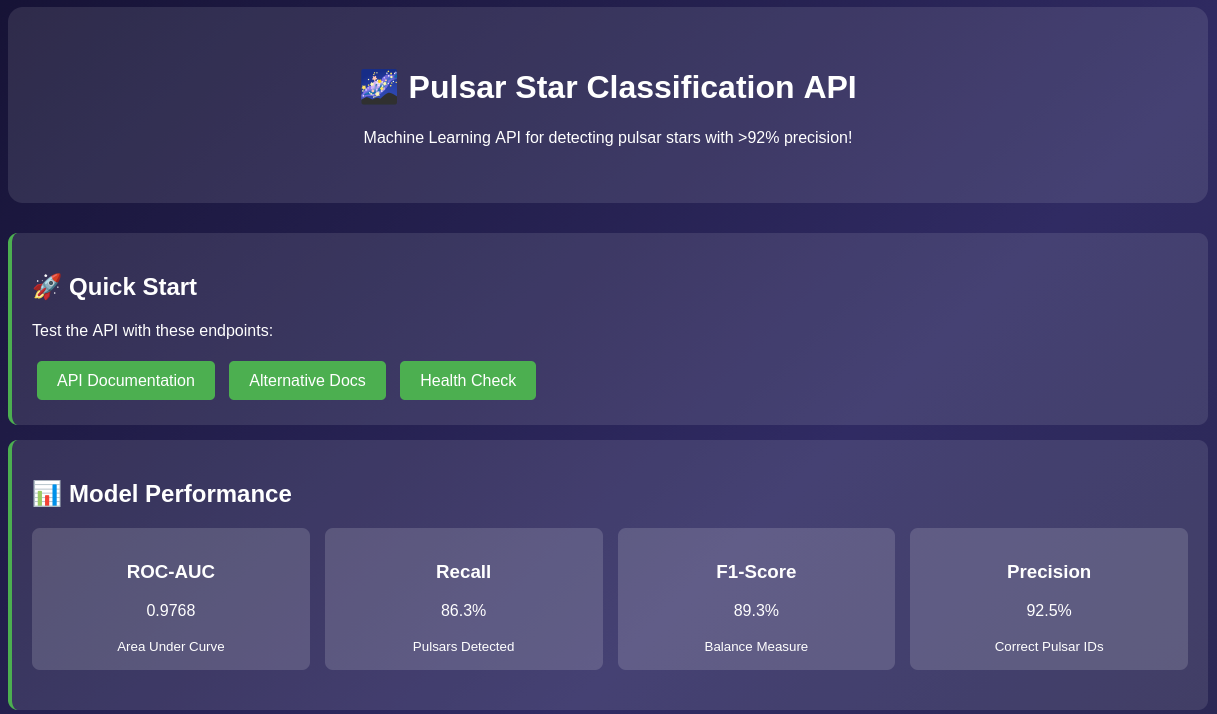Select the ROC-AUC card title
Viewport: 1217px width, 714px height.
(x=171, y=572)
